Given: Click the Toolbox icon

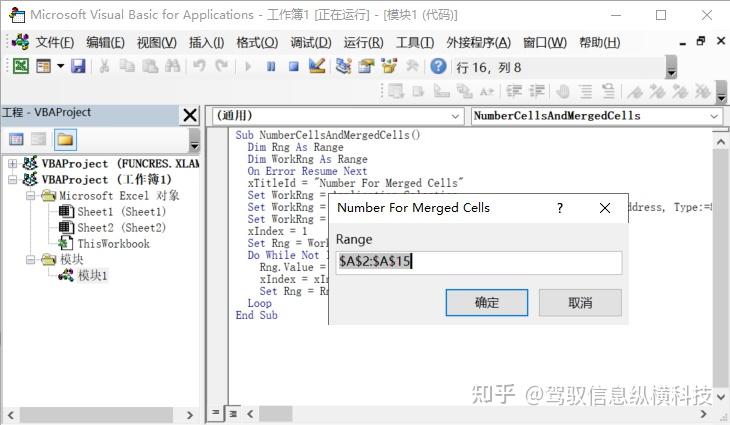Looking at the screenshot, I should pyautogui.click(x=412, y=67).
